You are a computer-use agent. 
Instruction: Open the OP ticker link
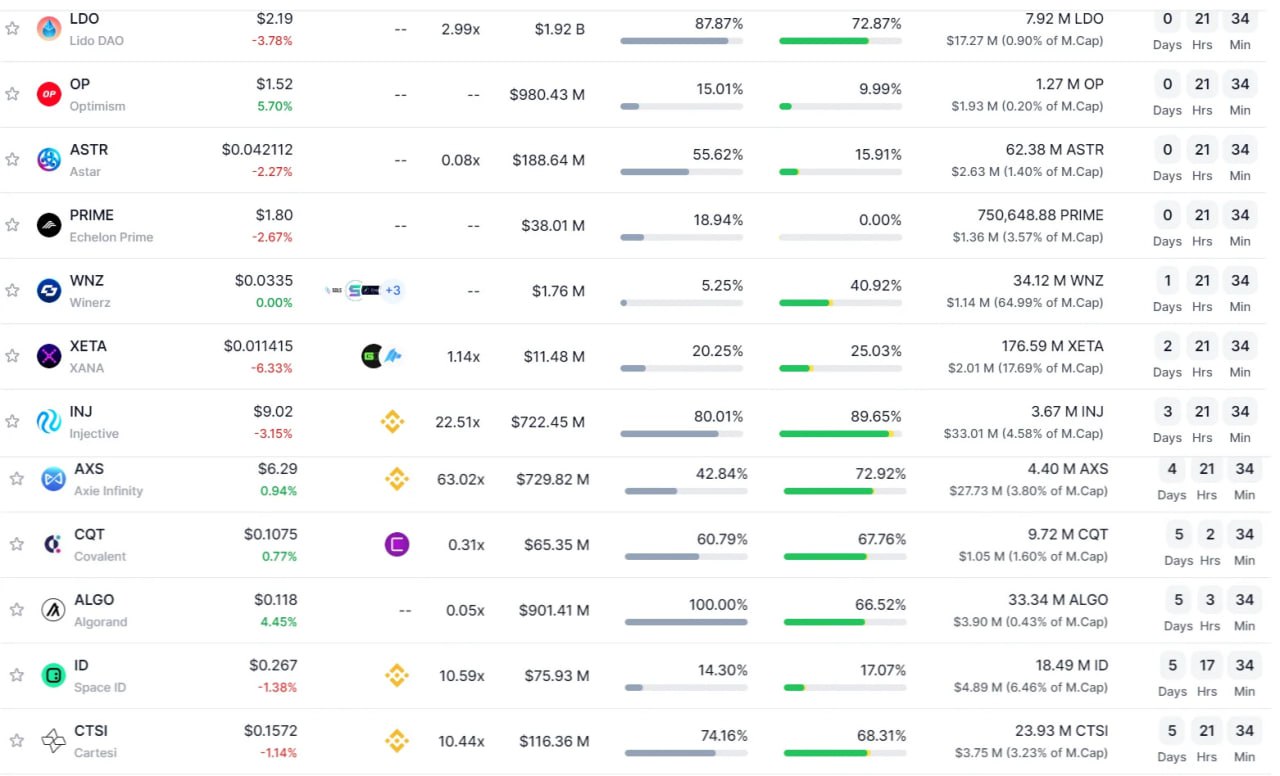click(80, 84)
